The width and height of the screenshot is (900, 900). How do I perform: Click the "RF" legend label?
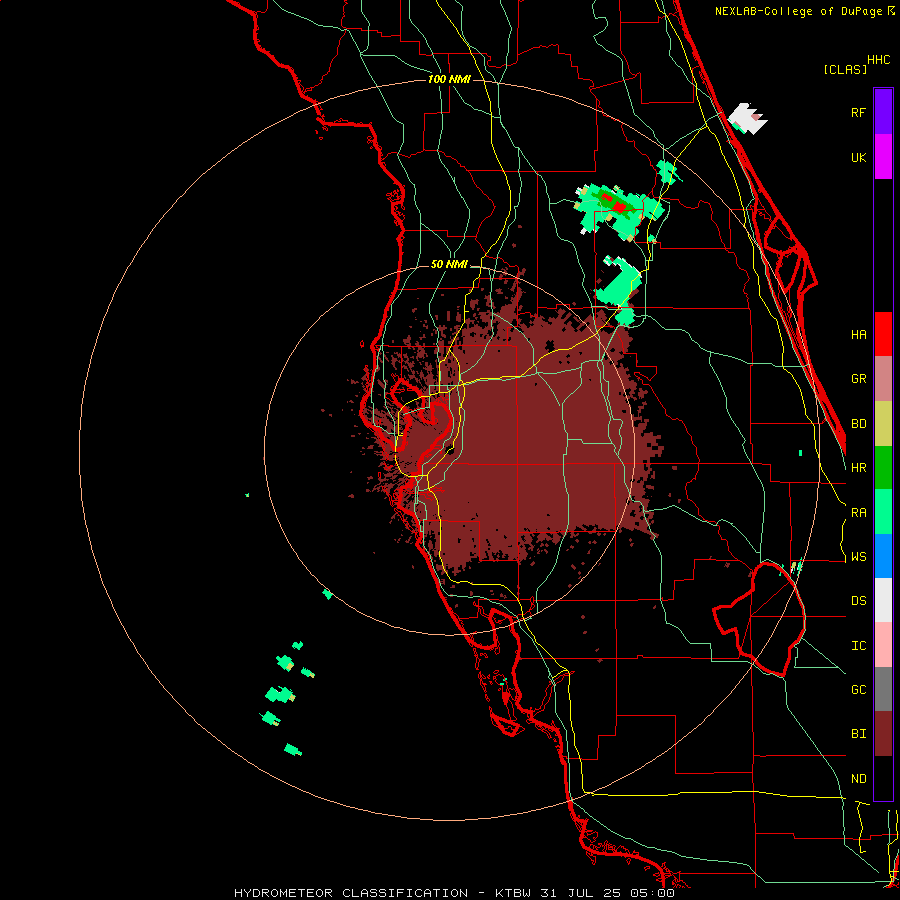[x=859, y=113]
